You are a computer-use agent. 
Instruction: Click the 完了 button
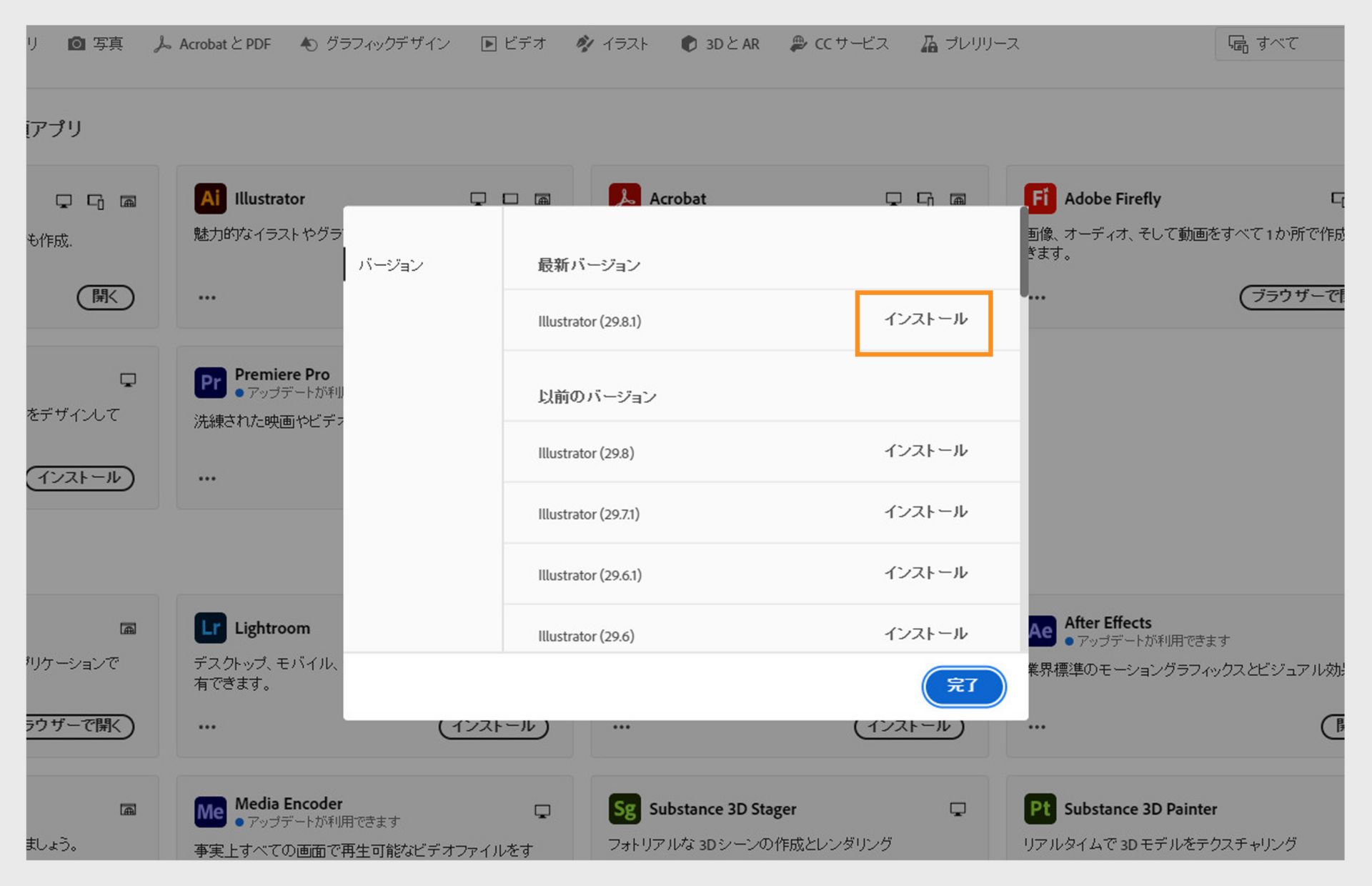(x=964, y=686)
